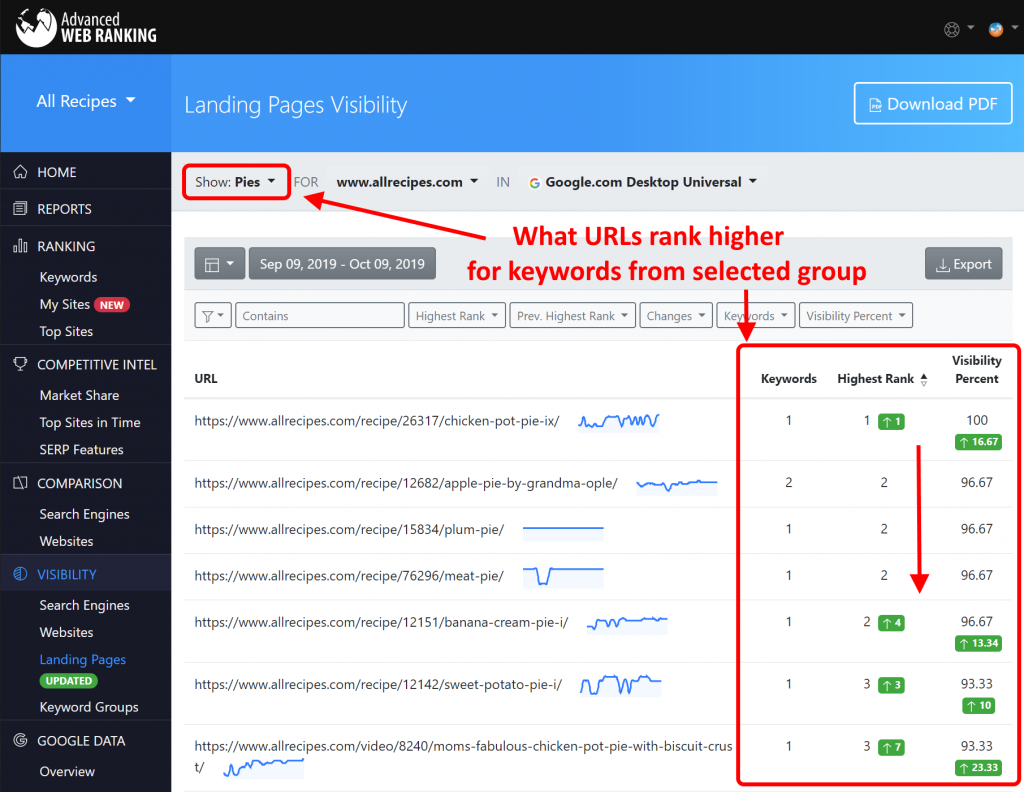Click the COMPARISON icon in sidebar
This screenshot has width=1024, height=792.
click(20, 483)
